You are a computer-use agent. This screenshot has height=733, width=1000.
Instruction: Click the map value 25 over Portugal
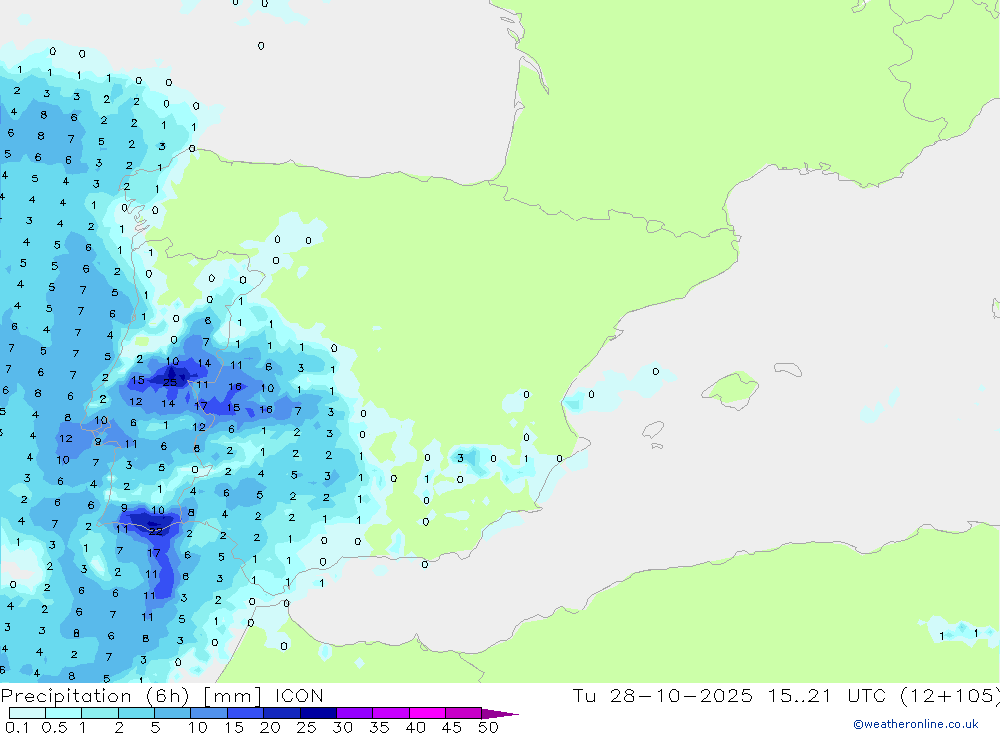pyautogui.click(x=170, y=382)
